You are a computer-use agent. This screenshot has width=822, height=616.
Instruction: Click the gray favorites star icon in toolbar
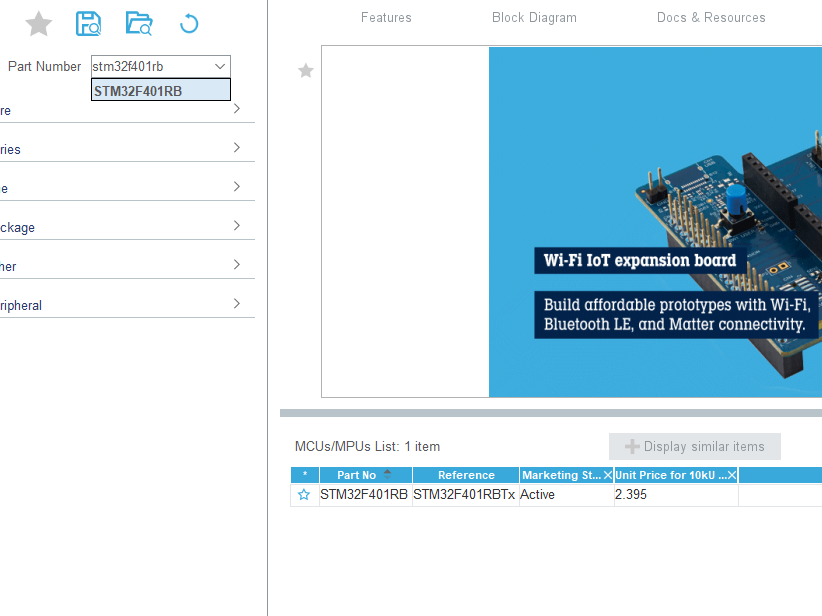(x=39, y=24)
